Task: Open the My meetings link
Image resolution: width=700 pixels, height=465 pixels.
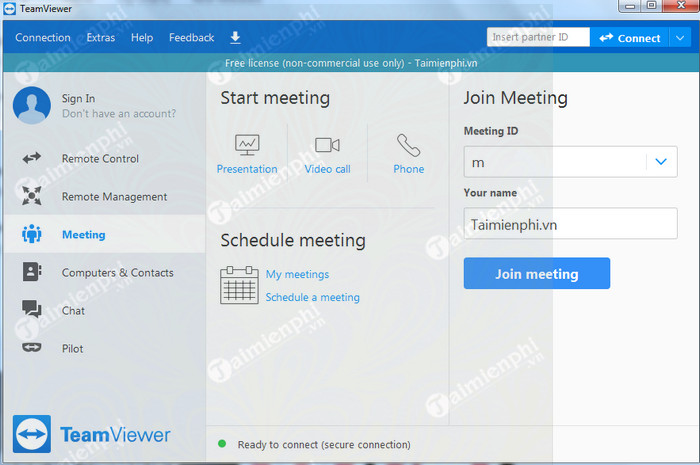Action: coord(297,274)
